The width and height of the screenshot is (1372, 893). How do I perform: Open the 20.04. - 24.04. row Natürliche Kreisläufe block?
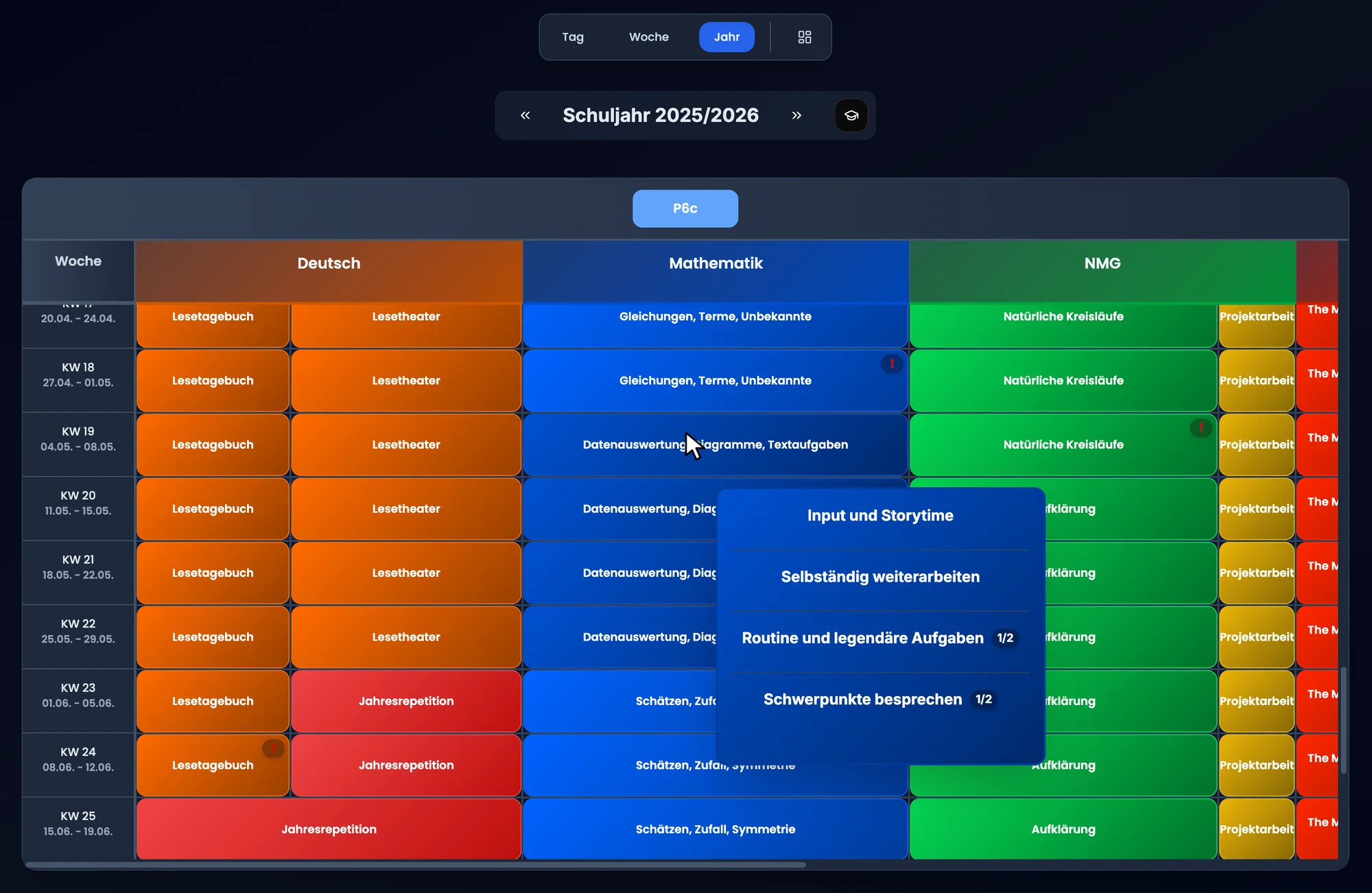[x=1063, y=324]
